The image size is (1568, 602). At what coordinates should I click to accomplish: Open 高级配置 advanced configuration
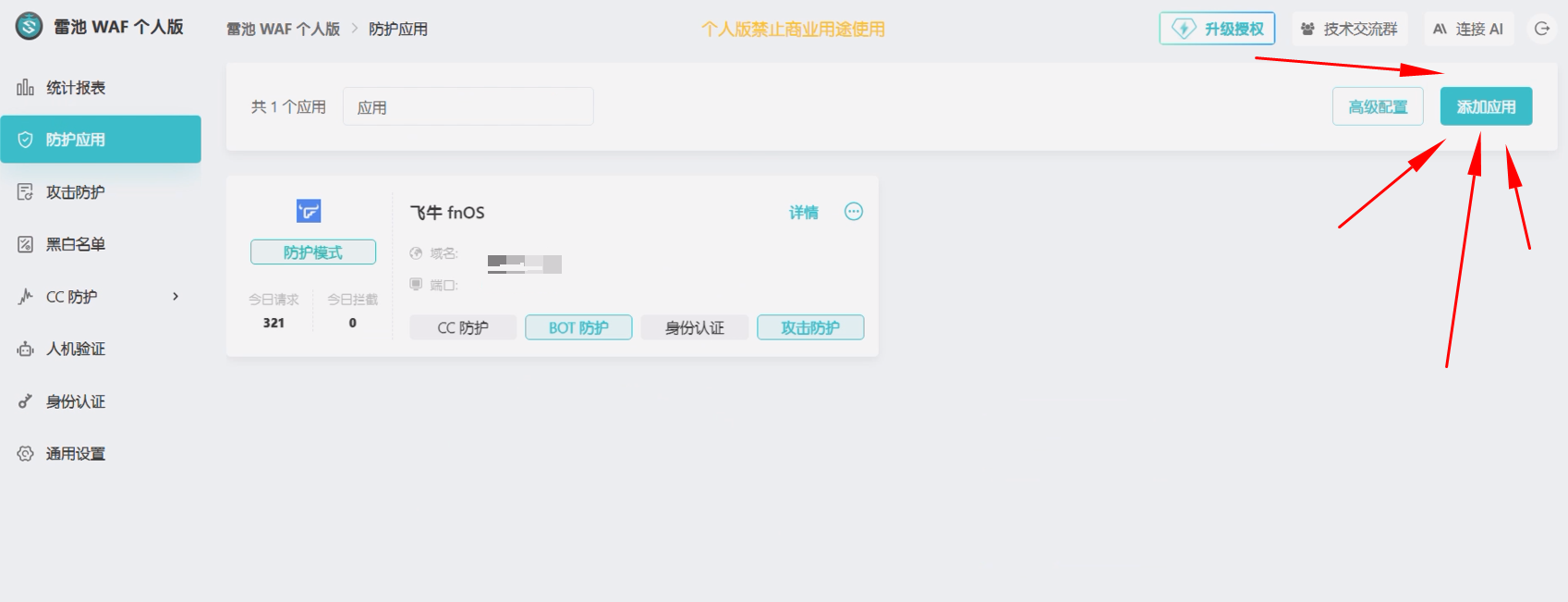pyautogui.click(x=1378, y=106)
